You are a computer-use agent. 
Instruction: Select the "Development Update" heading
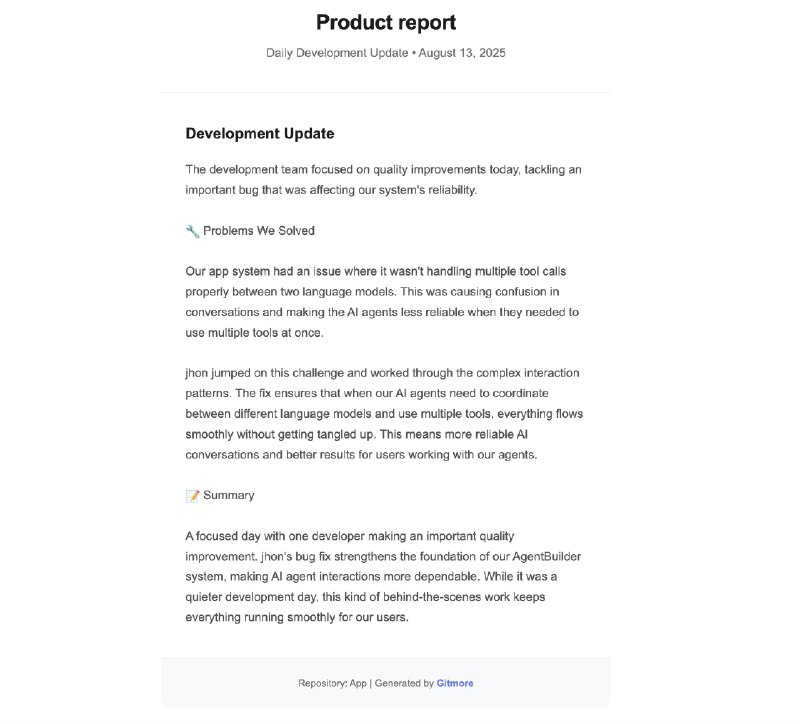260,133
